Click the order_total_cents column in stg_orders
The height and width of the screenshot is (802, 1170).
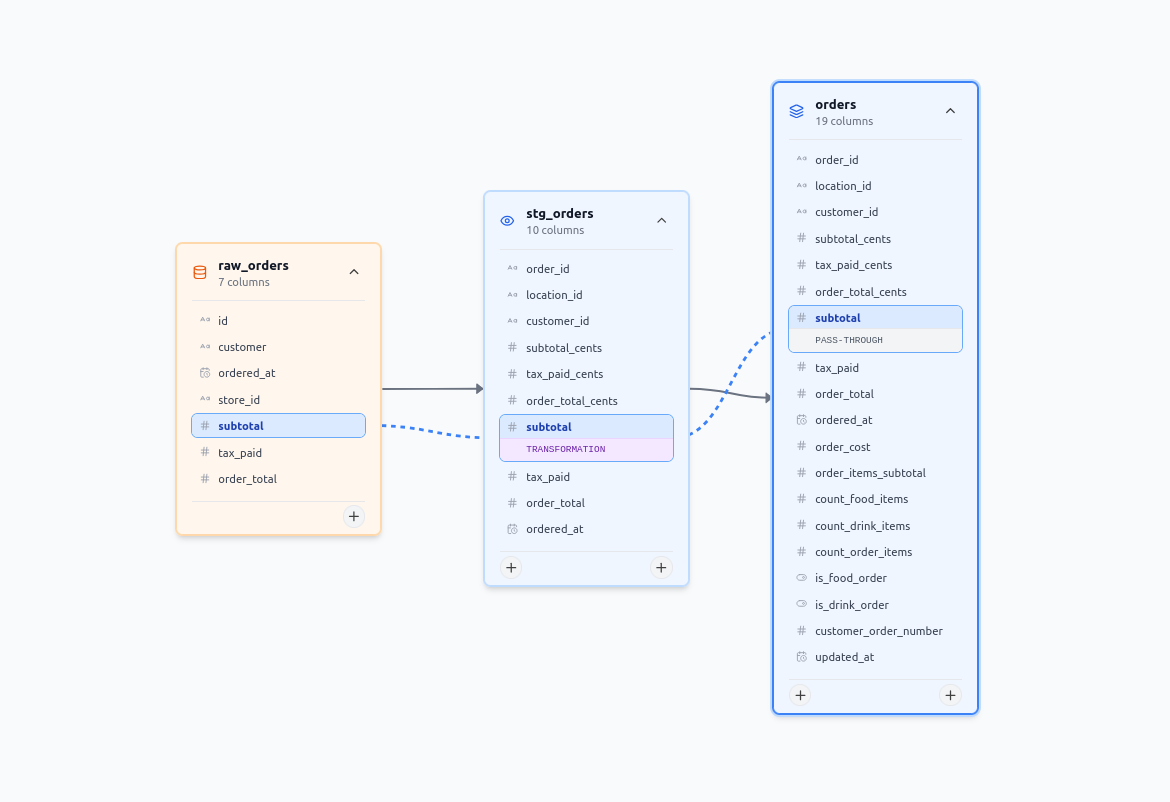571,401
